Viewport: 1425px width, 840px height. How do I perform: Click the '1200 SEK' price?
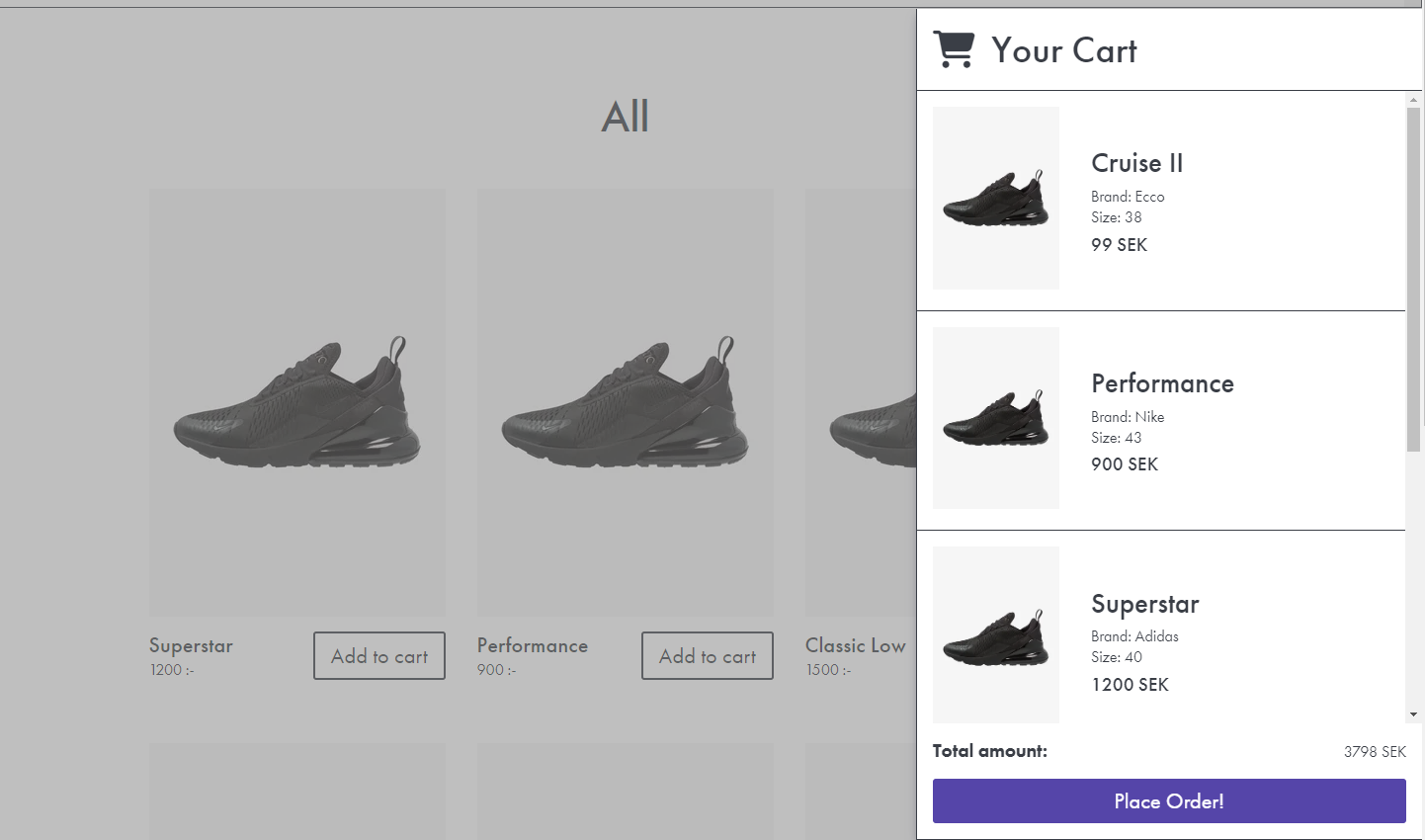[1130, 685]
